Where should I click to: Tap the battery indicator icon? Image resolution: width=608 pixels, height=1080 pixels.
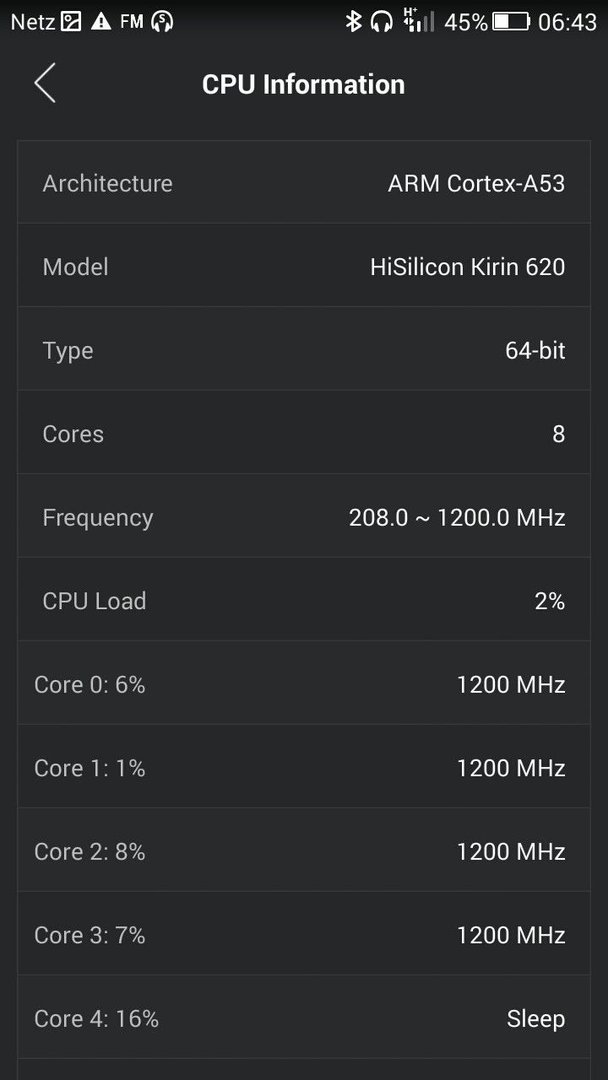click(510, 22)
